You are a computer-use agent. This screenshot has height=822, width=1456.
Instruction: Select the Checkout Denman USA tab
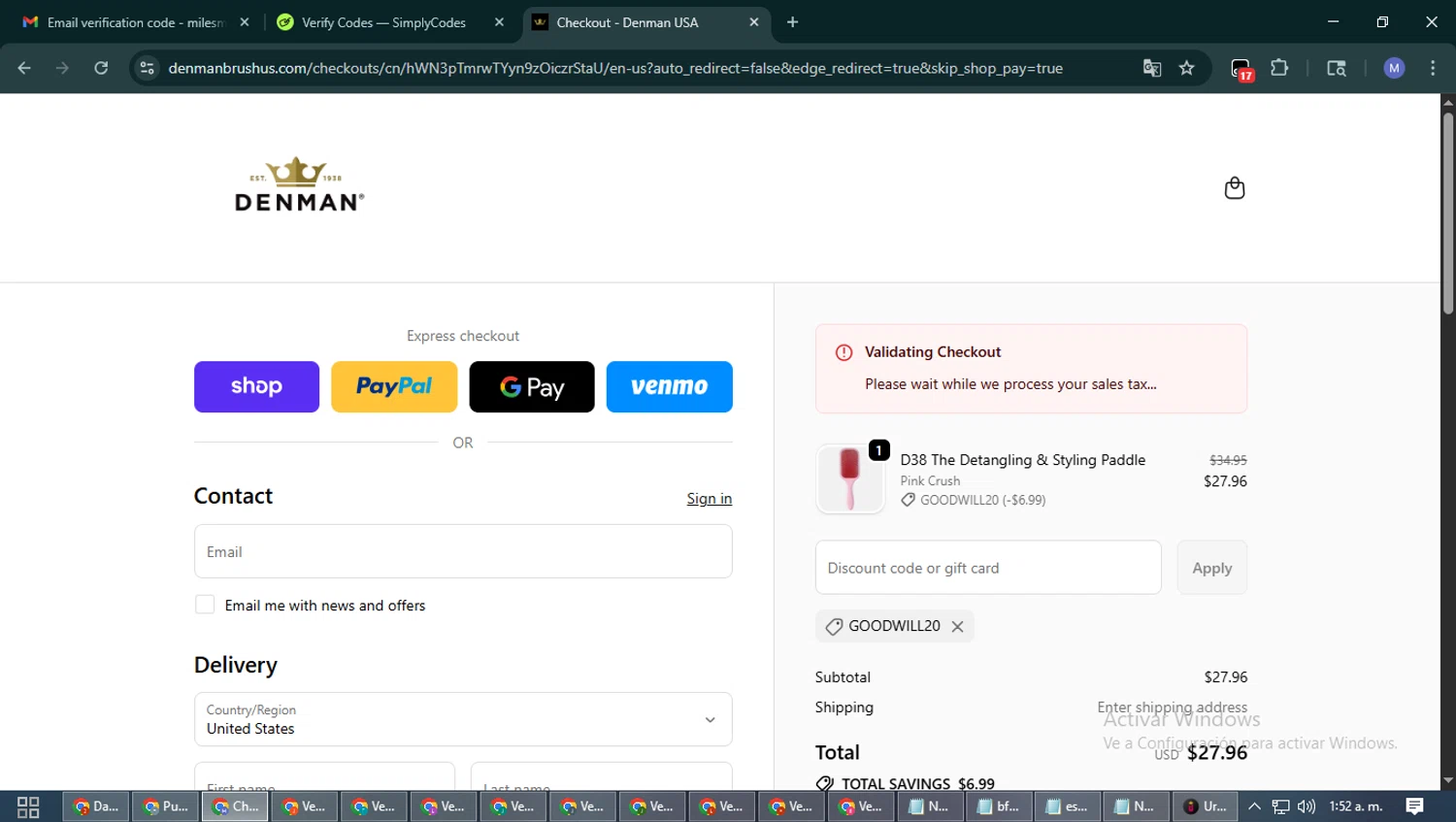coord(645,22)
